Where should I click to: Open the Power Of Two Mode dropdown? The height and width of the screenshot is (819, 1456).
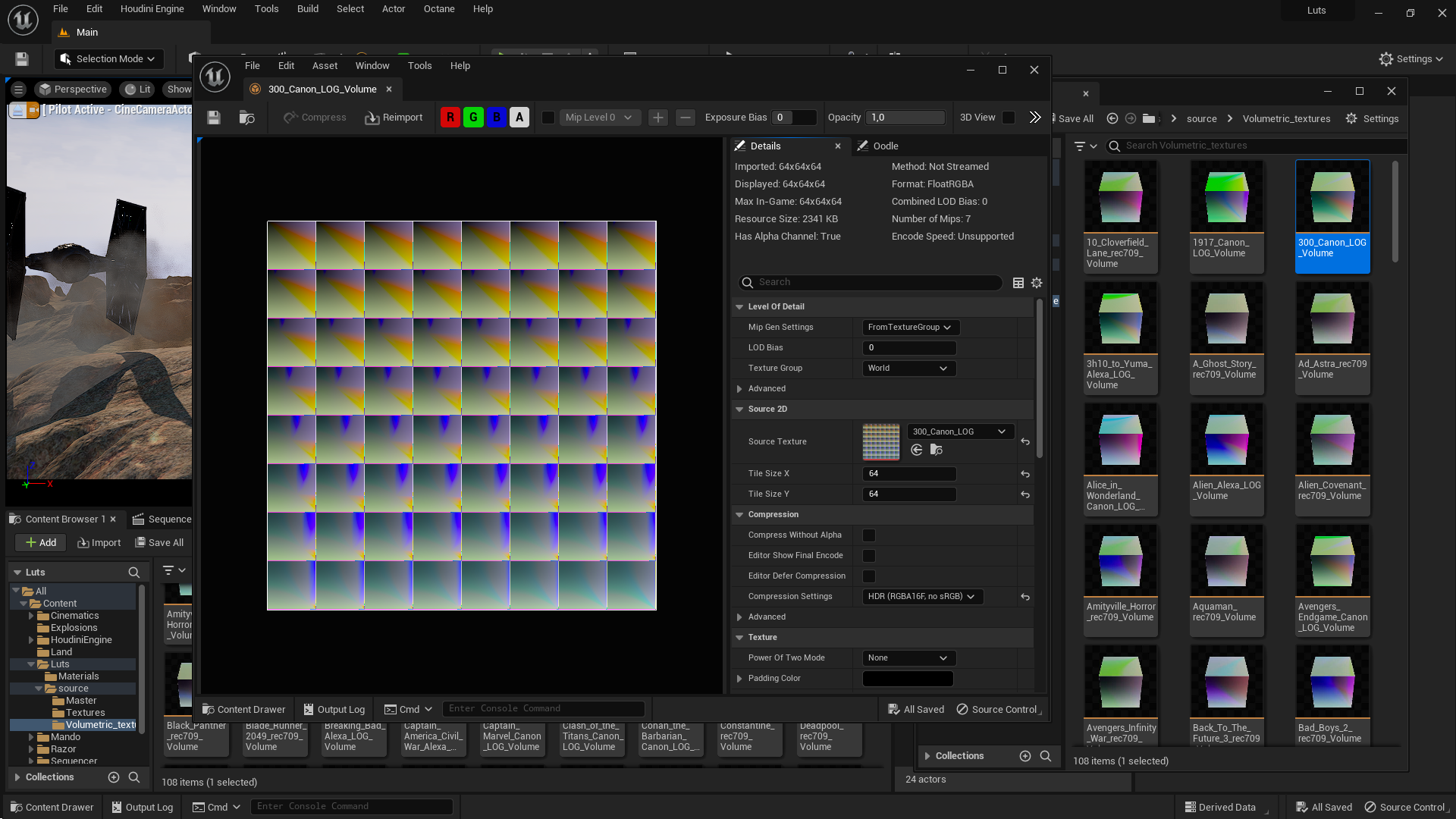point(909,658)
